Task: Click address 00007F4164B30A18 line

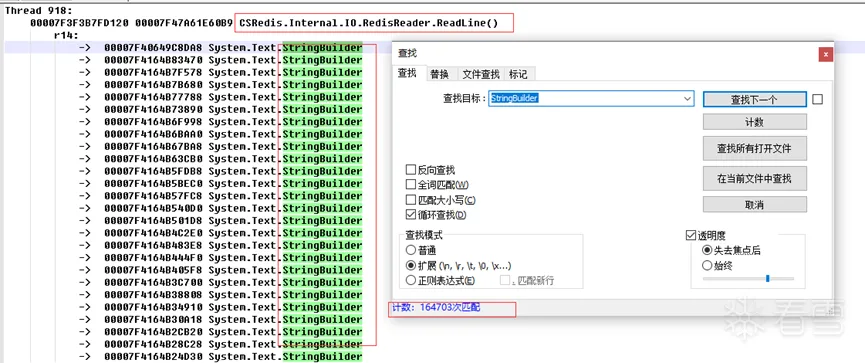Action: click(220, 319)
